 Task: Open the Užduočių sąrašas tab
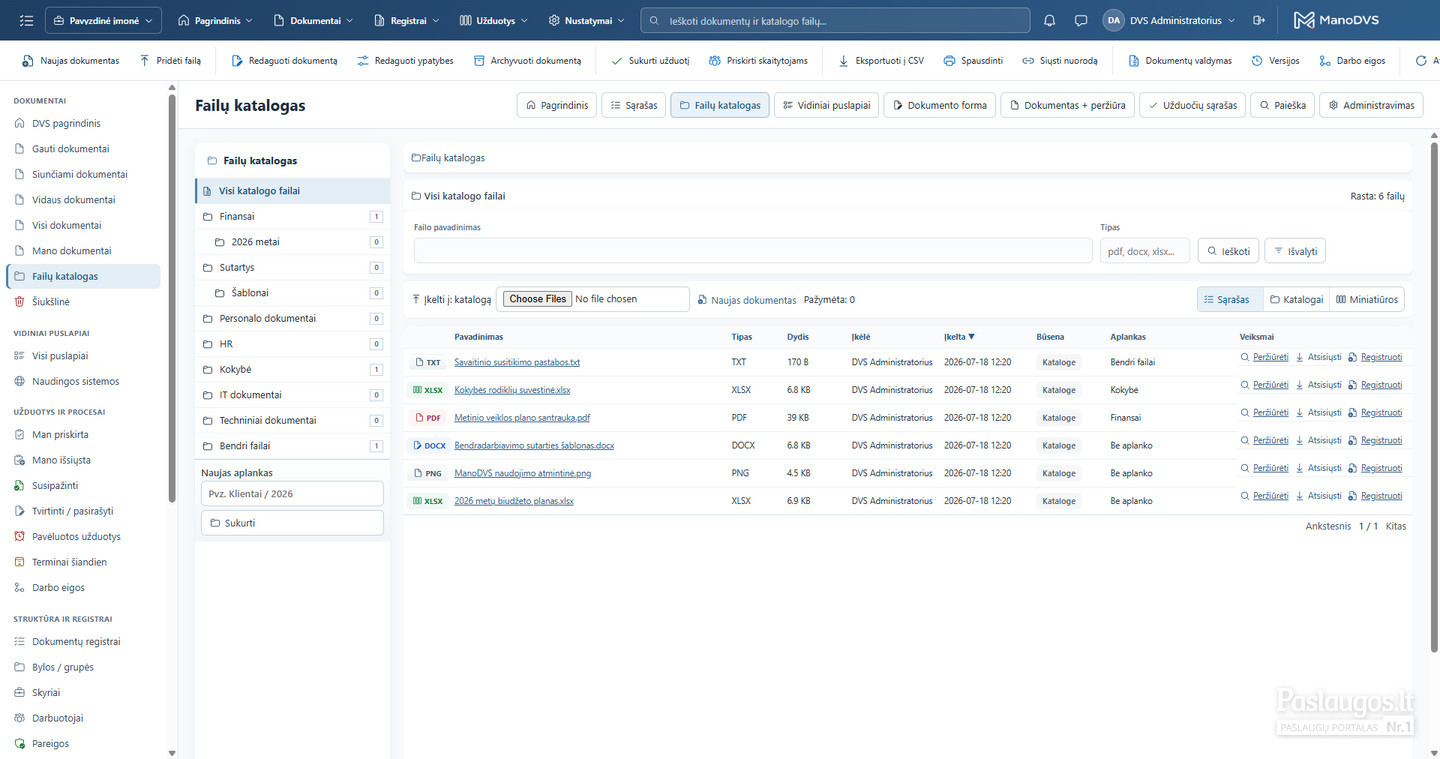click(1192, 105)
